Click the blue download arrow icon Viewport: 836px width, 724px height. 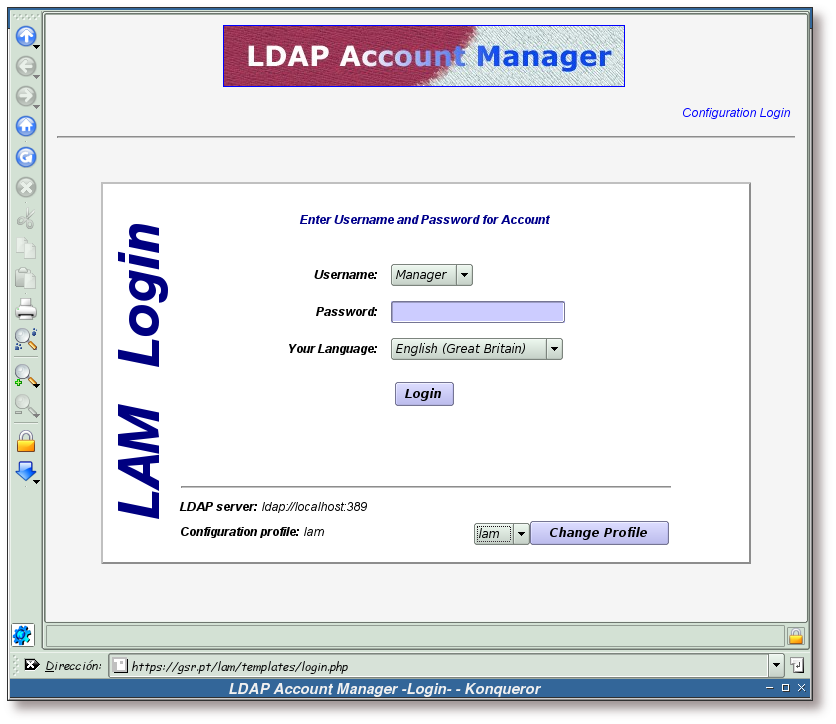pos(26,472)
